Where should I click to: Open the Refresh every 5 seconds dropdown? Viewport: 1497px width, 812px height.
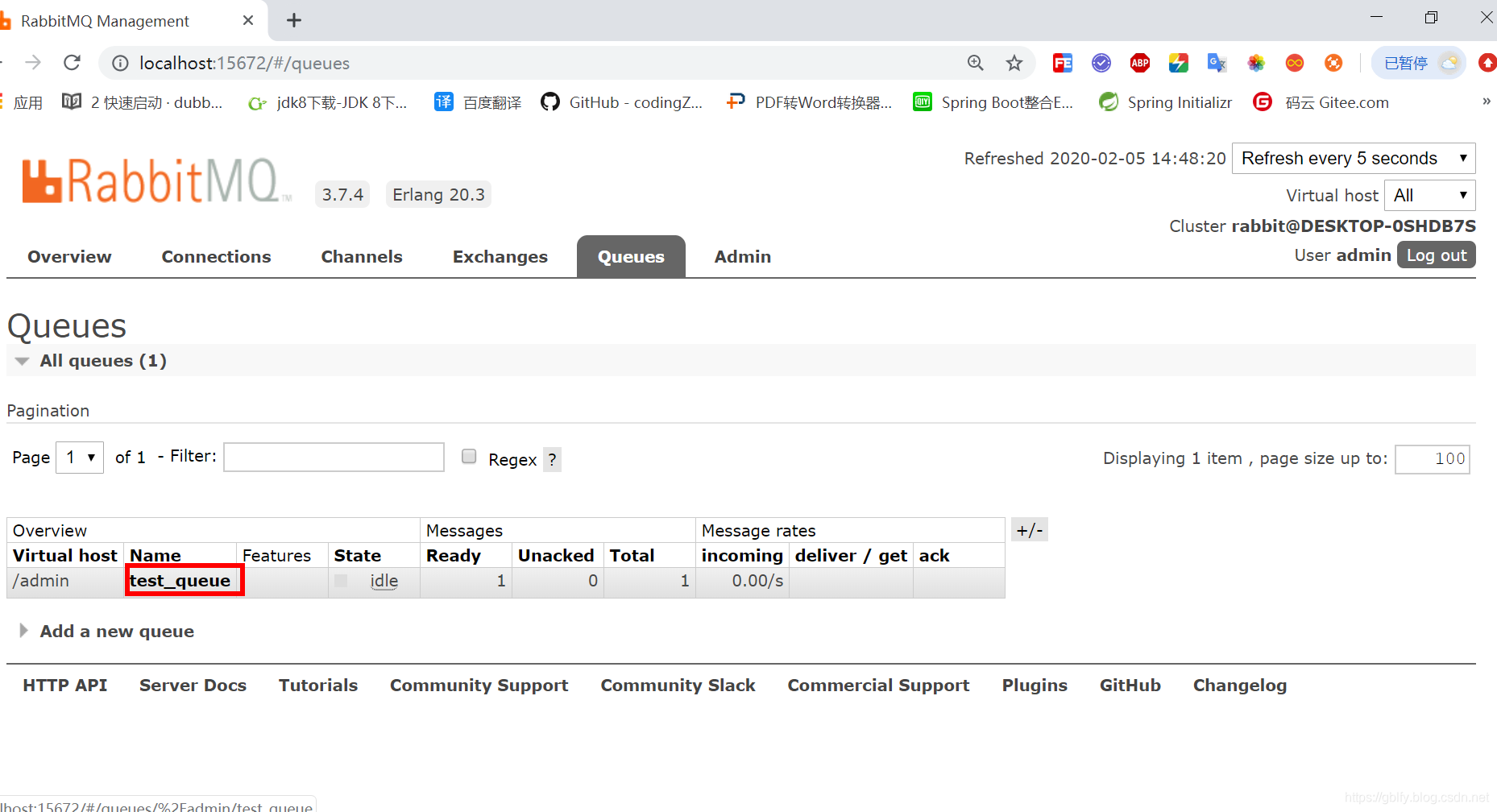click(1354, 158)
